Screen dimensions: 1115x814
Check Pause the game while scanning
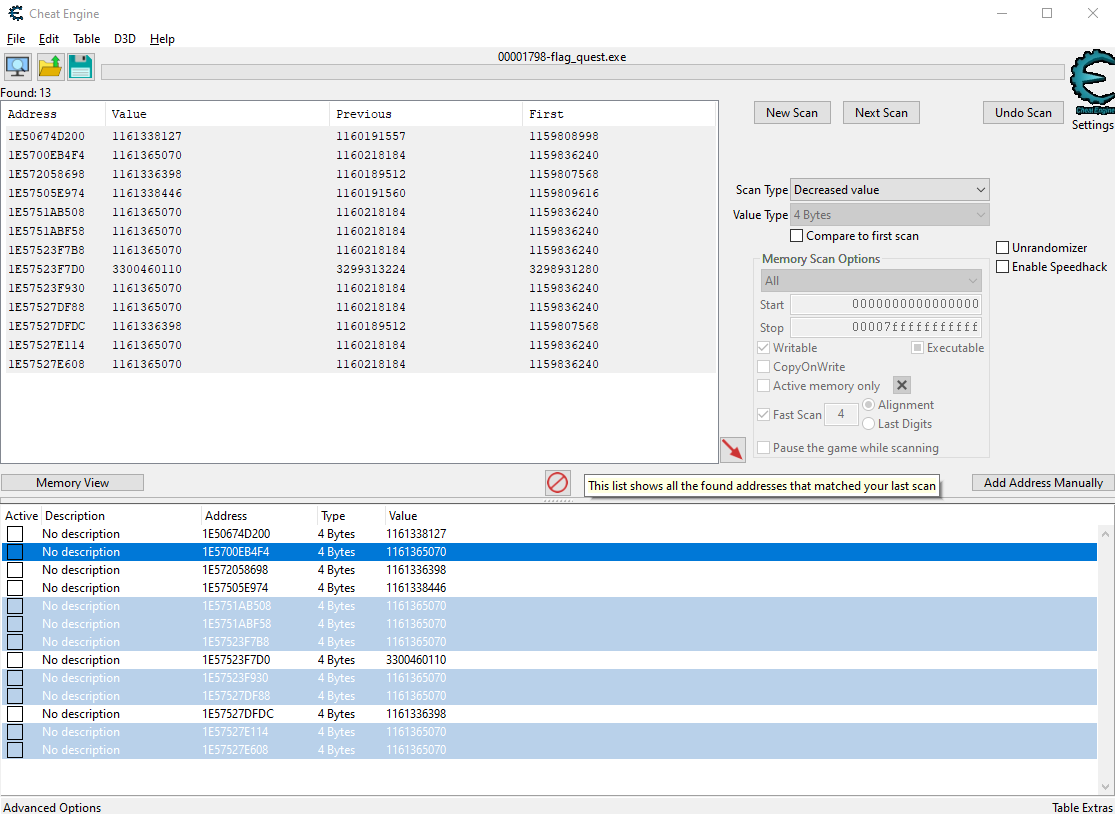(764, 448)
